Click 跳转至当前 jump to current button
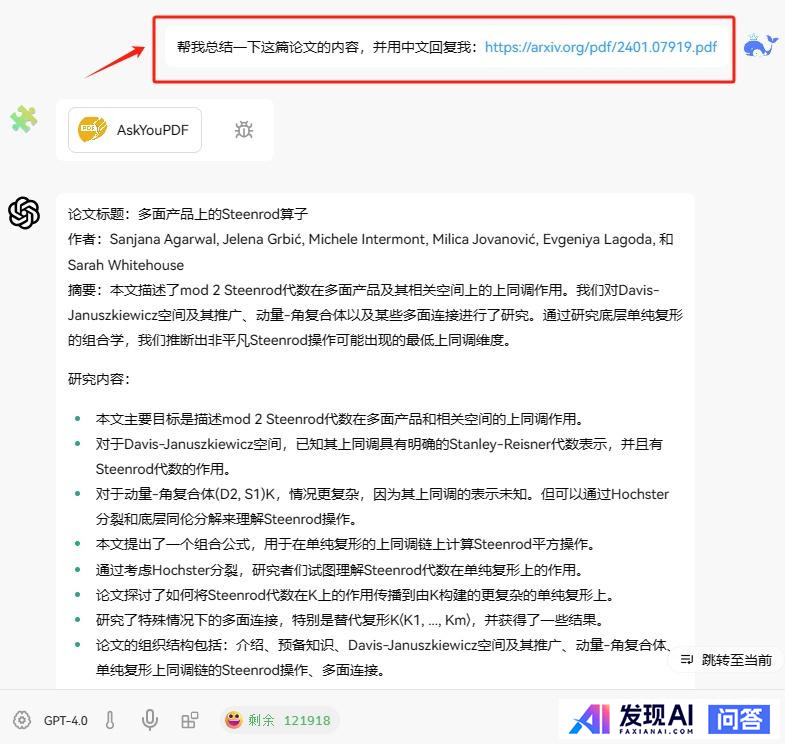 click(726, 660)
